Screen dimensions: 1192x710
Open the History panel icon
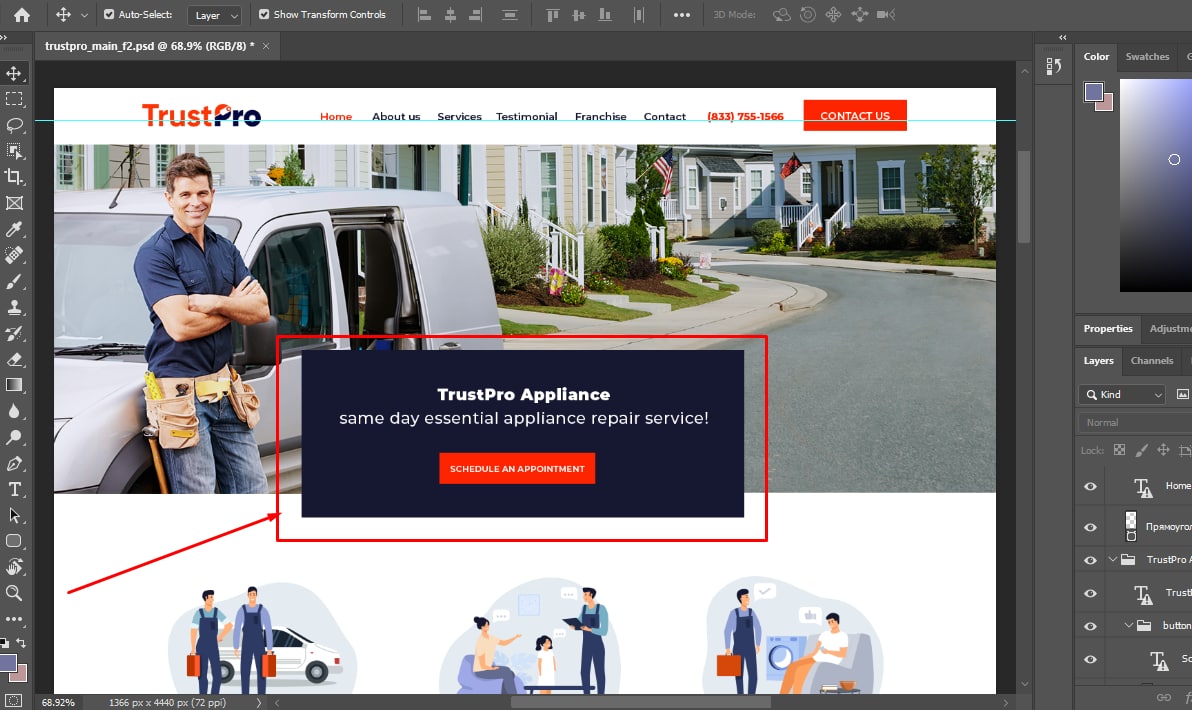[1054, 67]
